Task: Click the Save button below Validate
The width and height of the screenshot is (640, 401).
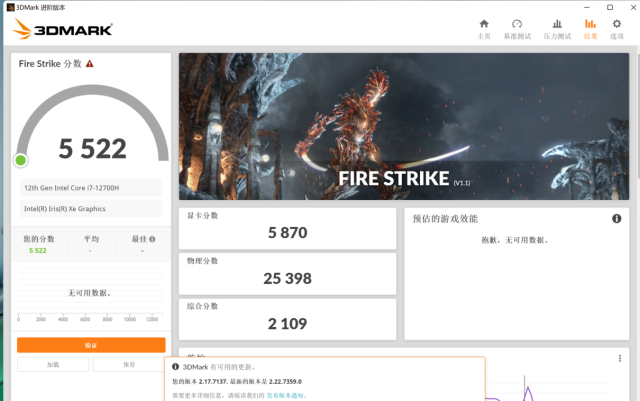Action: pos(129,364)
